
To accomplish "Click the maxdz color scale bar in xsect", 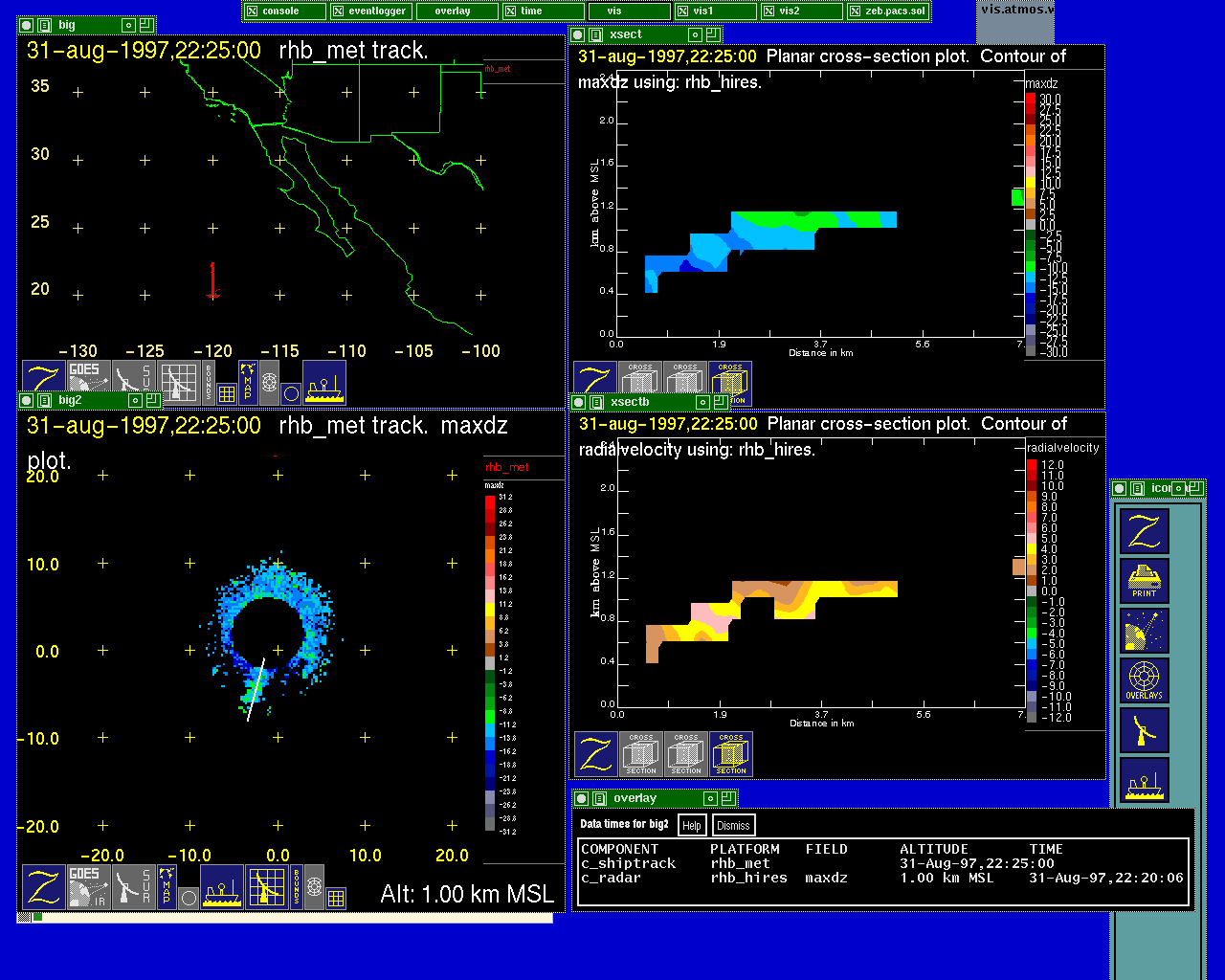I will point(1031,225).
